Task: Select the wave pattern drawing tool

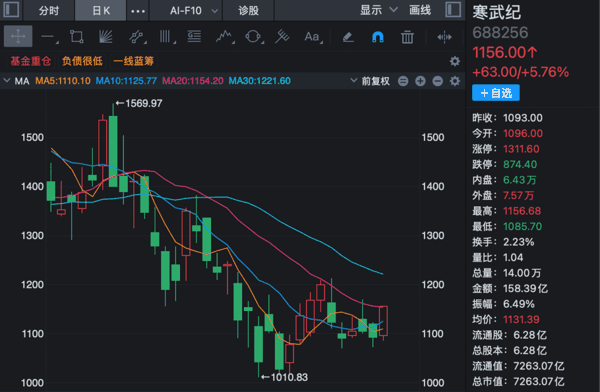Action: tap(225, 37)
